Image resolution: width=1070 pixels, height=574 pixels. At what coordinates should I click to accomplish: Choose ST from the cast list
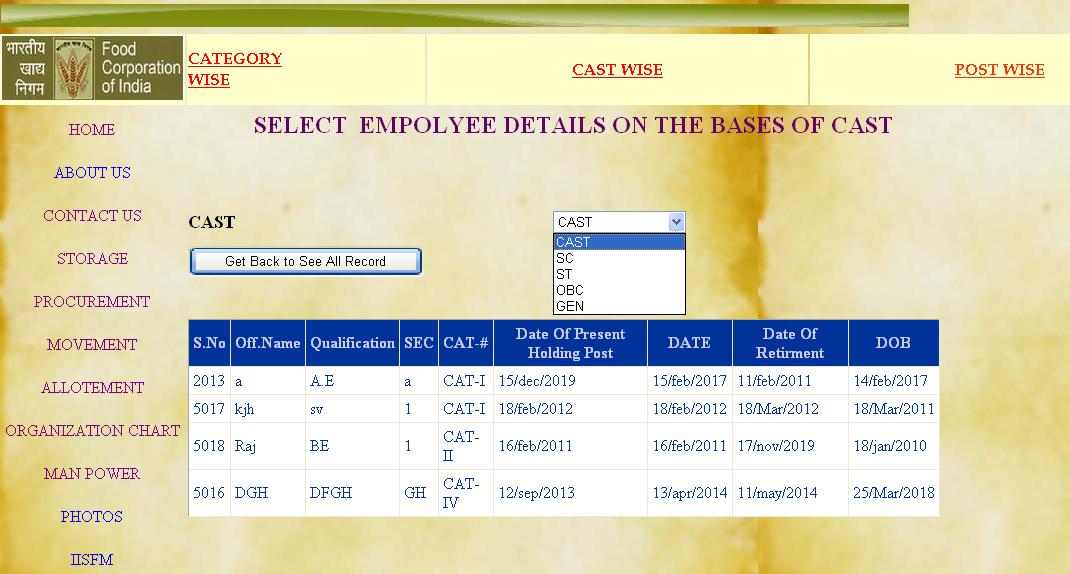619,274
